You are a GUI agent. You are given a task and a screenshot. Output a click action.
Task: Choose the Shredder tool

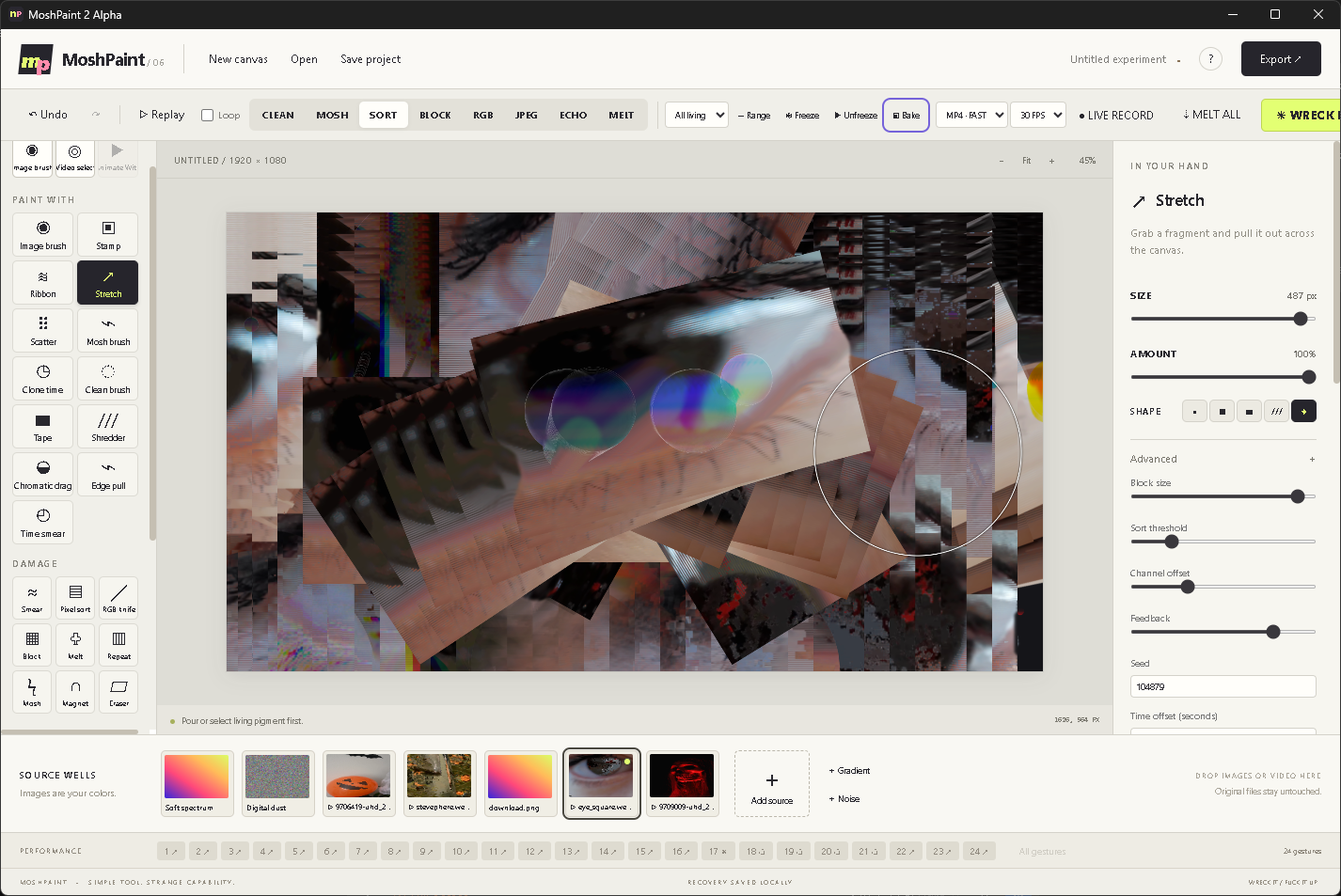[108, 427]
